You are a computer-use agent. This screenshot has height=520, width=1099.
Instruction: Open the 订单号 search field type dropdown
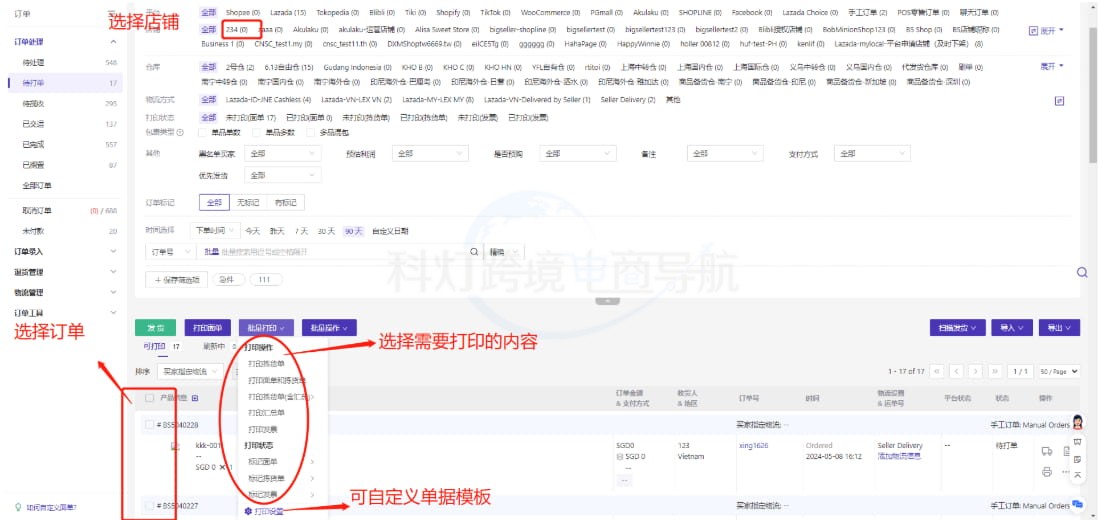[171, 252]
